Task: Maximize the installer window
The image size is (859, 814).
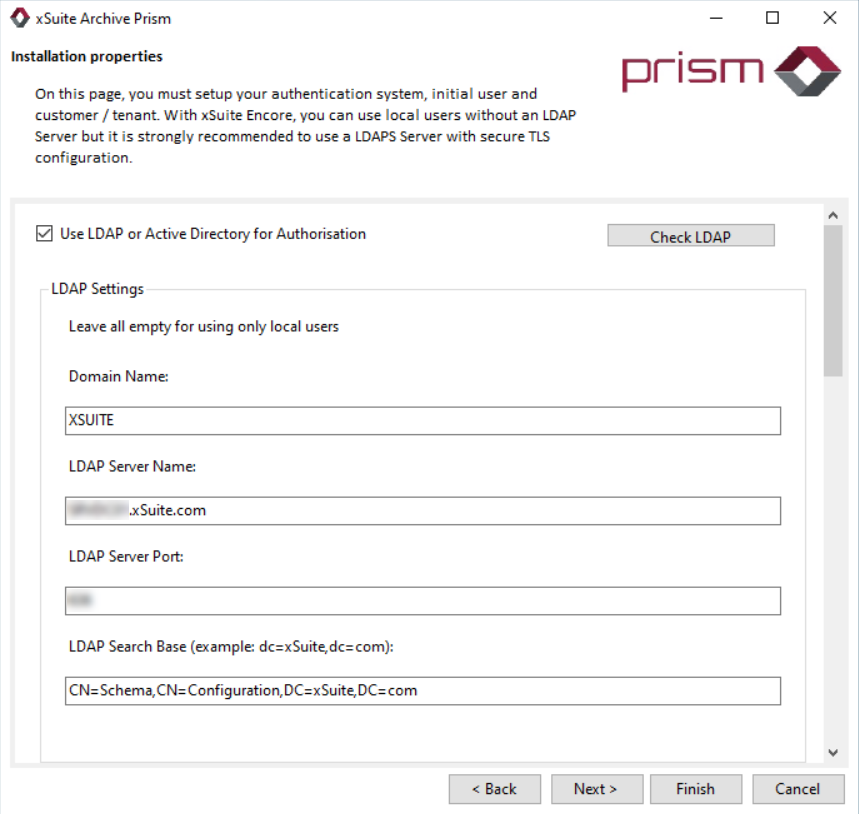Action: click(x=773, y=18)
